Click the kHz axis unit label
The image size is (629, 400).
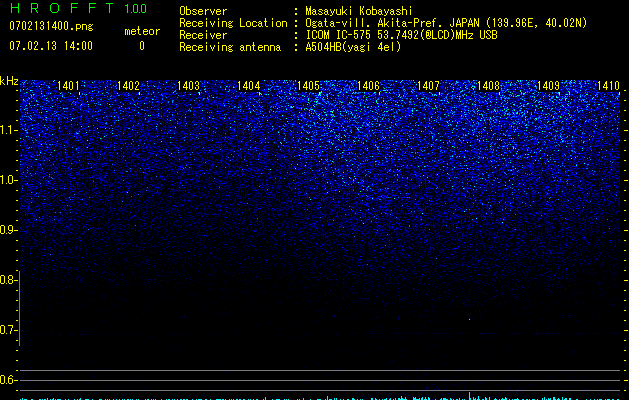(9, 81)
